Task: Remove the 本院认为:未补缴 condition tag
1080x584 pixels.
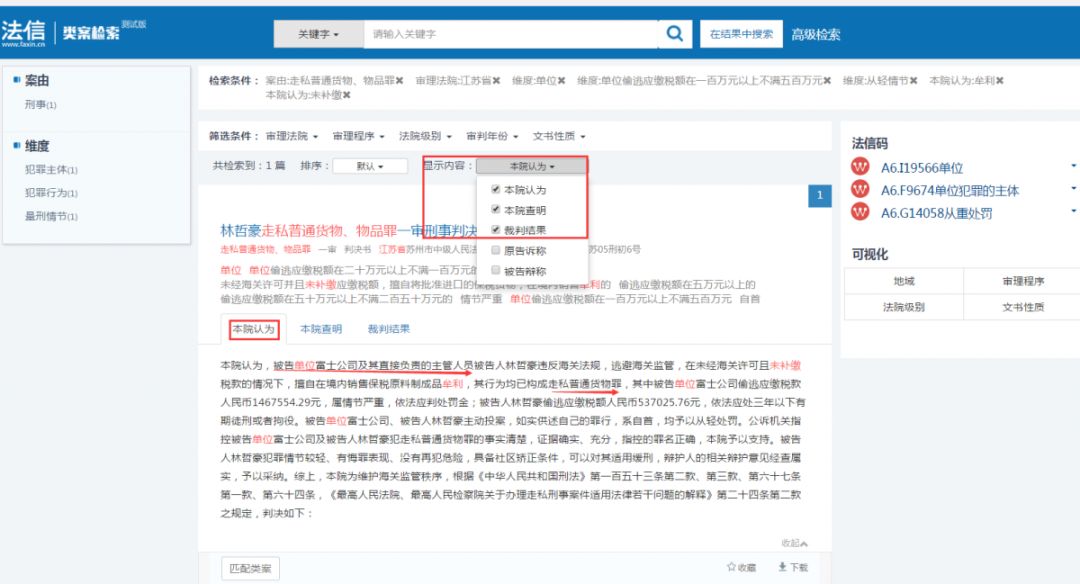Action: (x=346, y=95)
